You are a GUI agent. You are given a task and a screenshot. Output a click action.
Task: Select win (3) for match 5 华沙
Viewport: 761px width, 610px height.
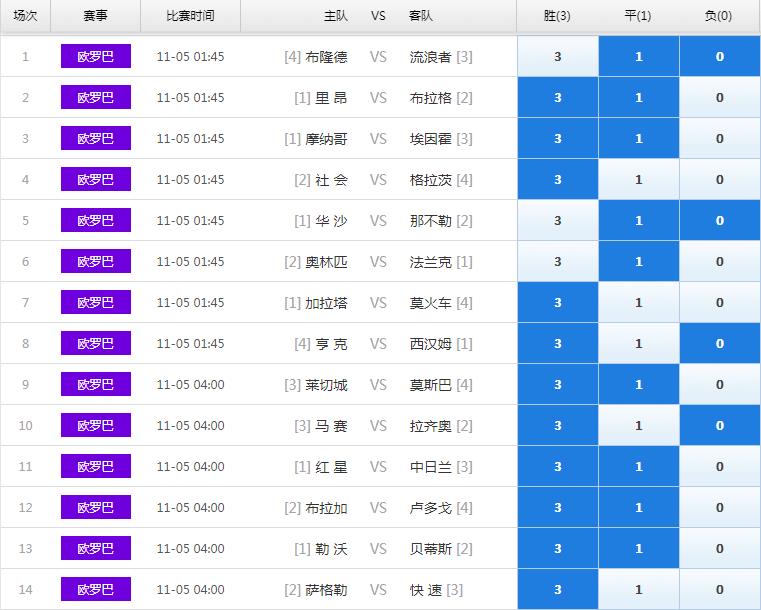[558, 220]
